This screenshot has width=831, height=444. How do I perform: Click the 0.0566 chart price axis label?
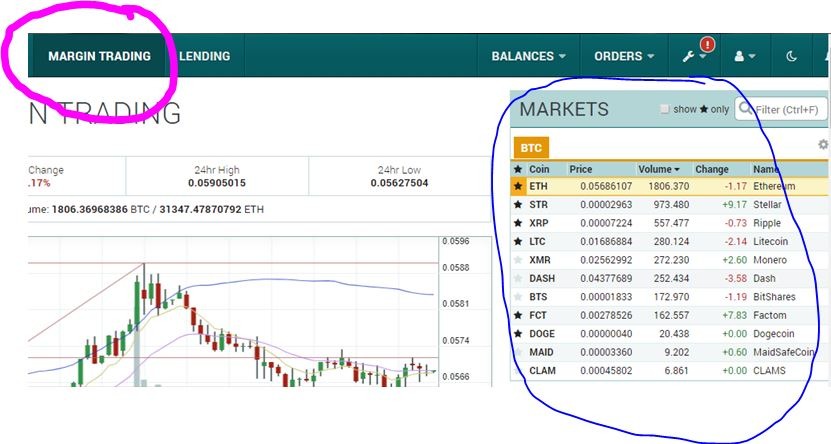click(x=456, y=377)
